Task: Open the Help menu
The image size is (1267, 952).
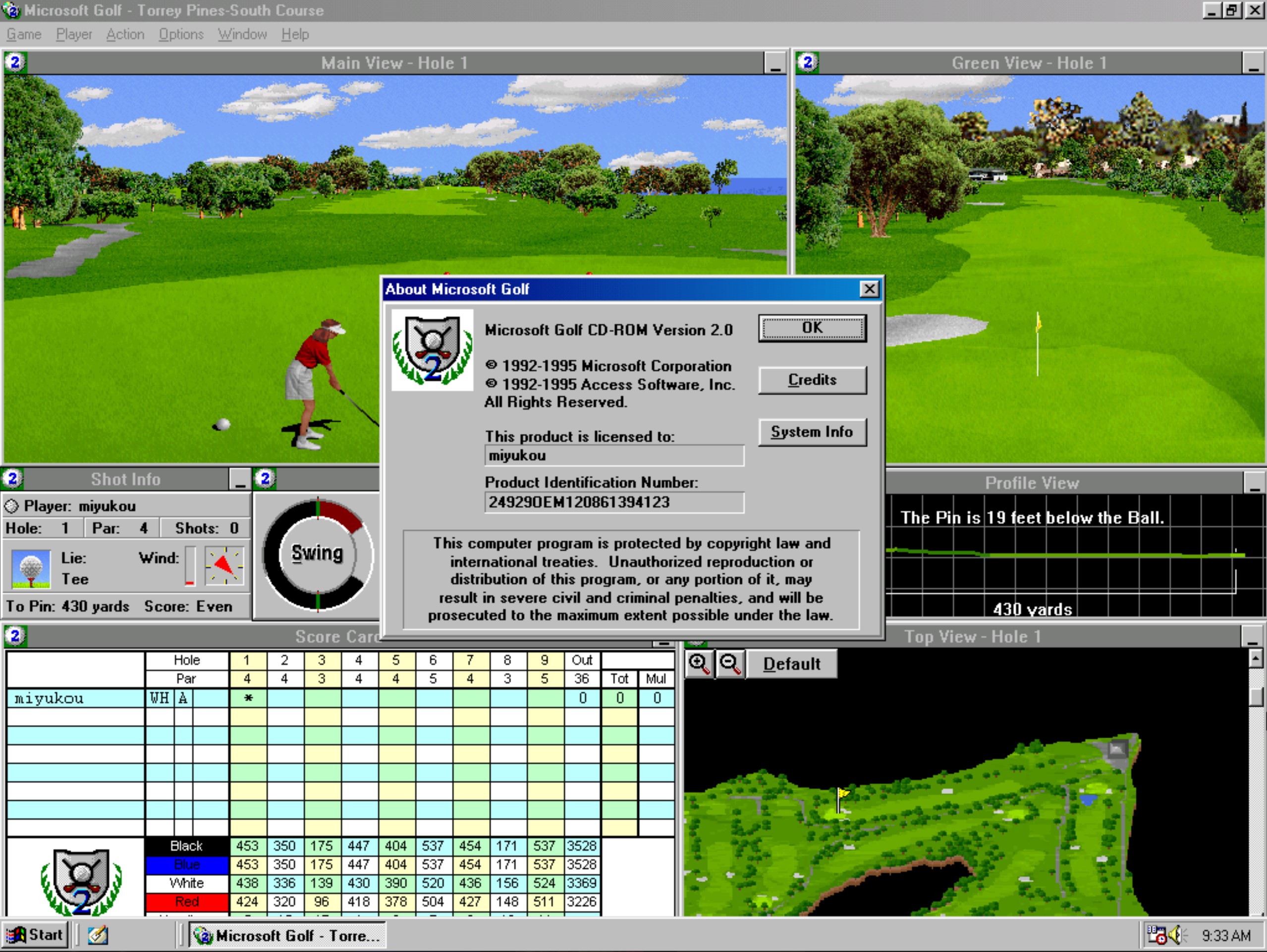Action: (x=295, y=34)
